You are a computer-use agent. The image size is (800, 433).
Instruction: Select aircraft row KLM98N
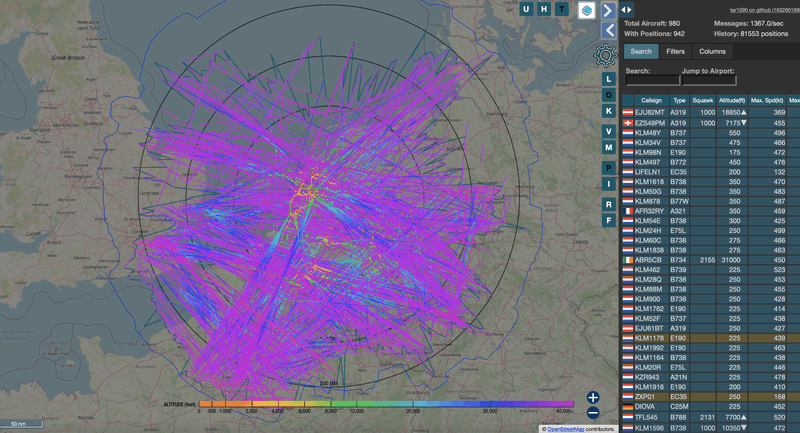pos(711,152)
